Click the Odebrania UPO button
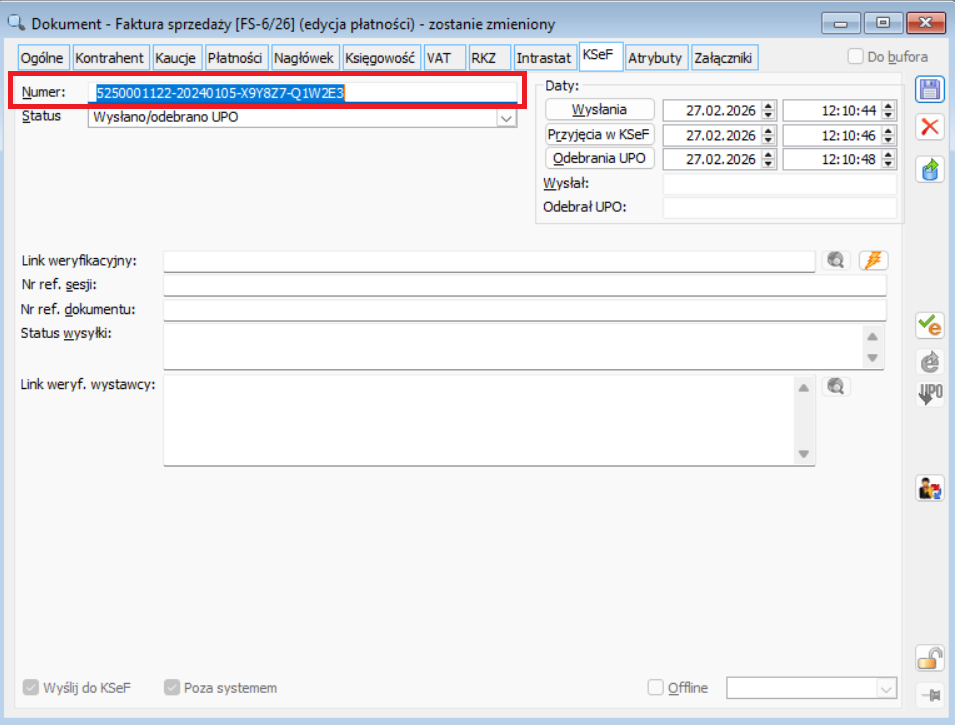This screenshot has height=725, width=955. point(599,158)
